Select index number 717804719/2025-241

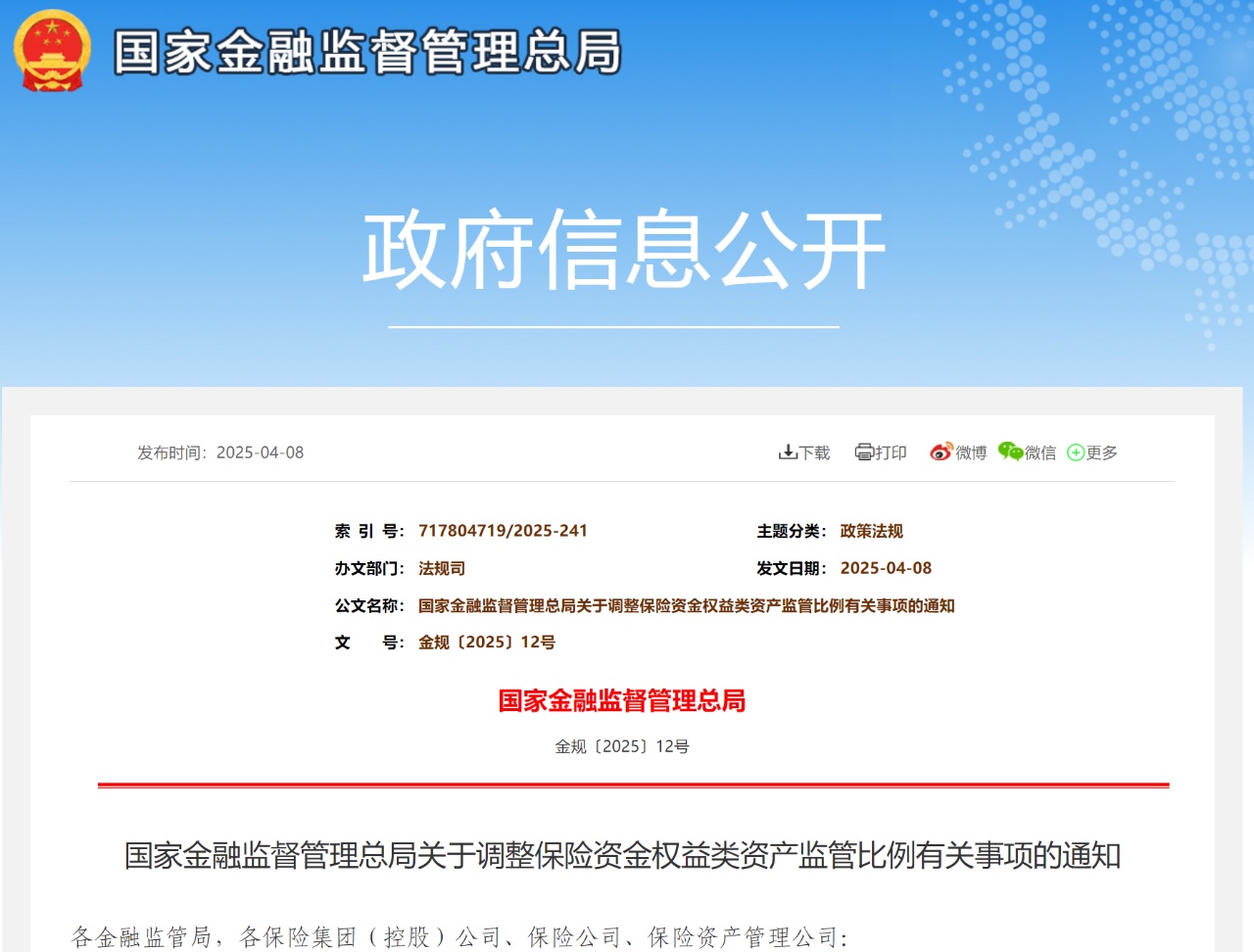pos(503,531)
